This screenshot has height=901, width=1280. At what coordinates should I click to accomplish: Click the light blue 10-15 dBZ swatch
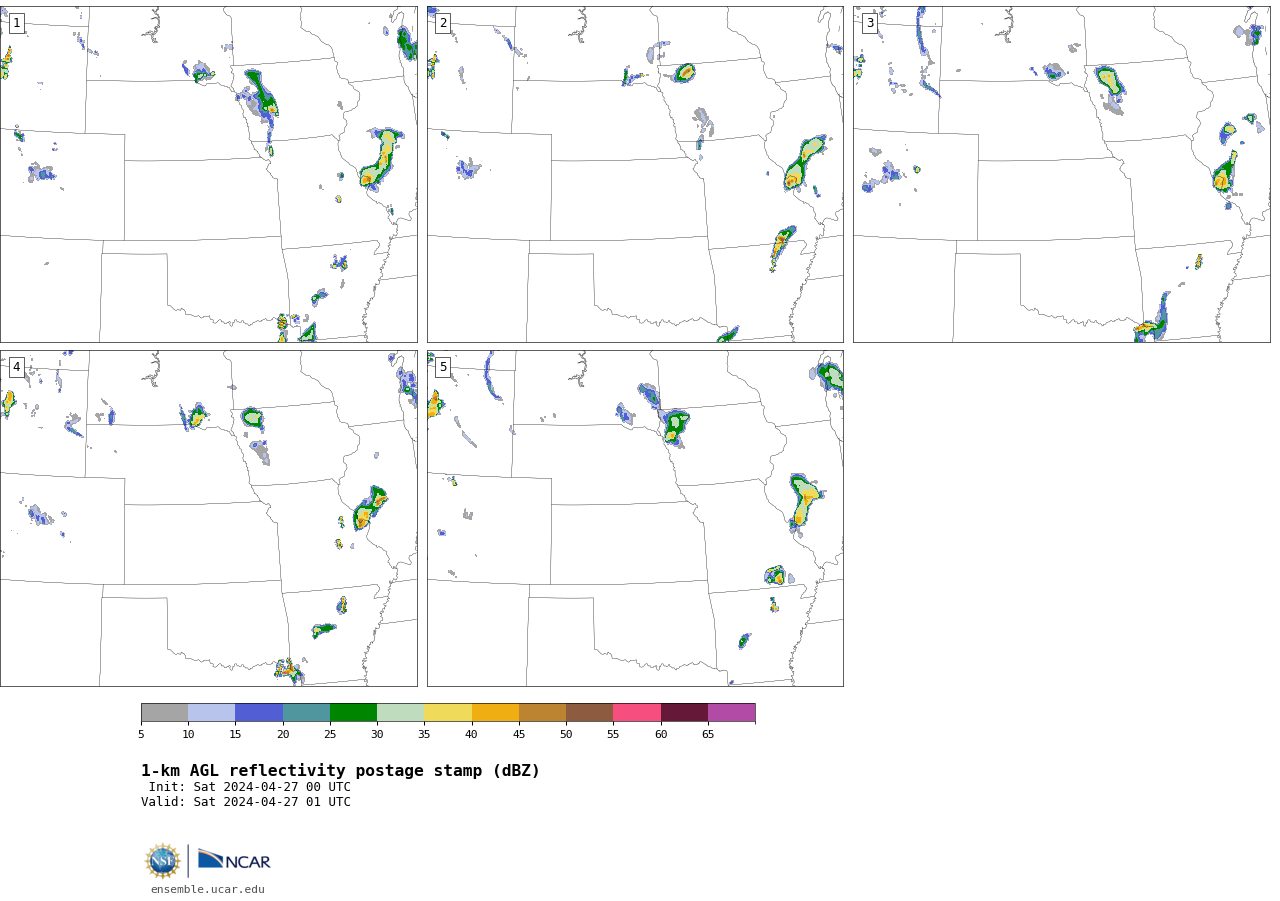point(212,712)
